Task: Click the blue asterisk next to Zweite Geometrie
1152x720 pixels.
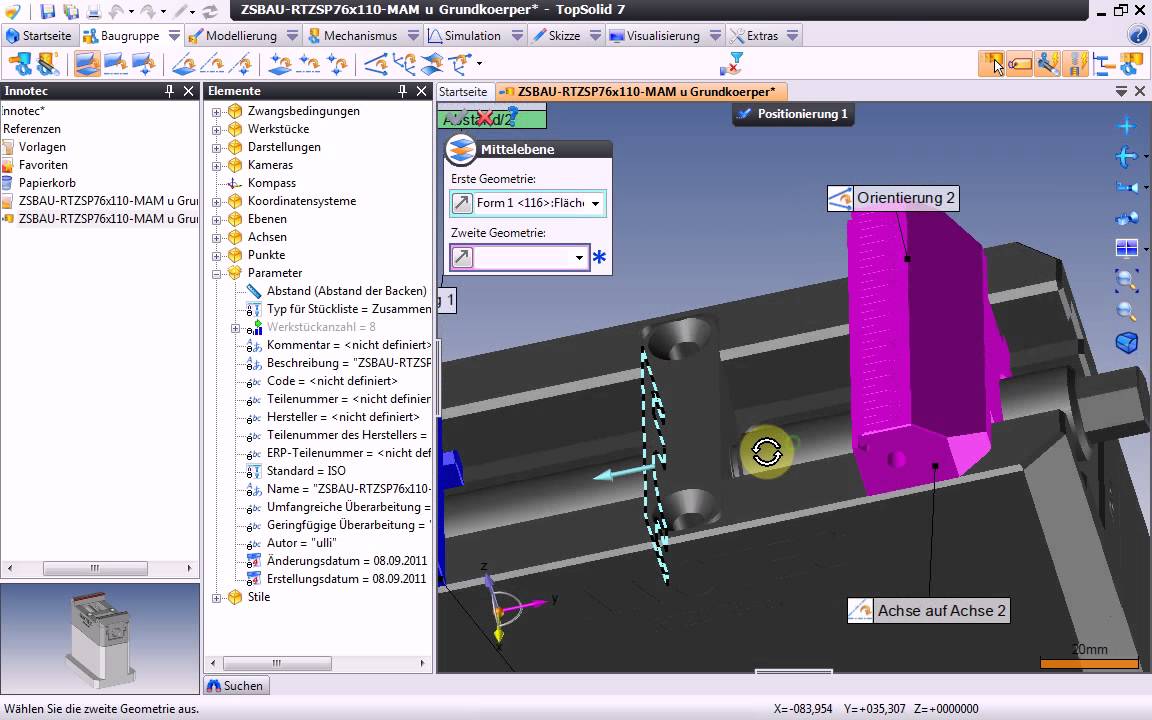Action: click(x=599, y=258)
